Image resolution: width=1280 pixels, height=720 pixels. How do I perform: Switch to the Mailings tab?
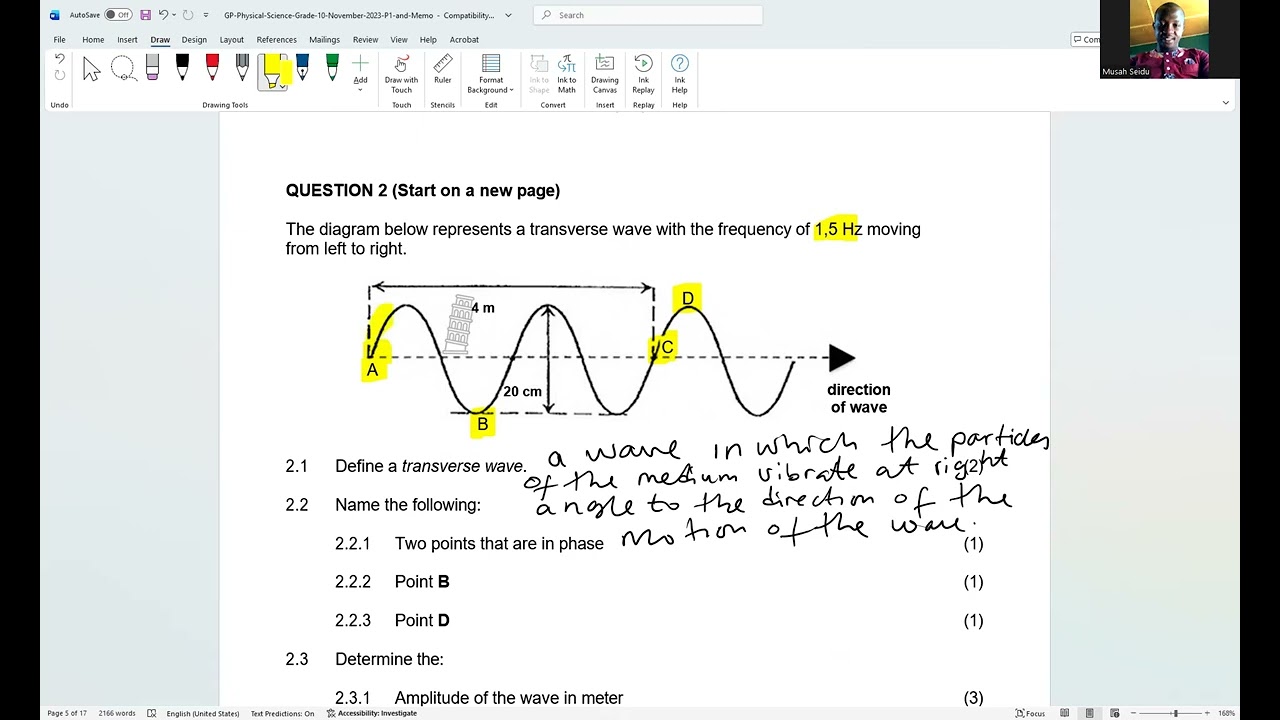click(x=324, y=40)
